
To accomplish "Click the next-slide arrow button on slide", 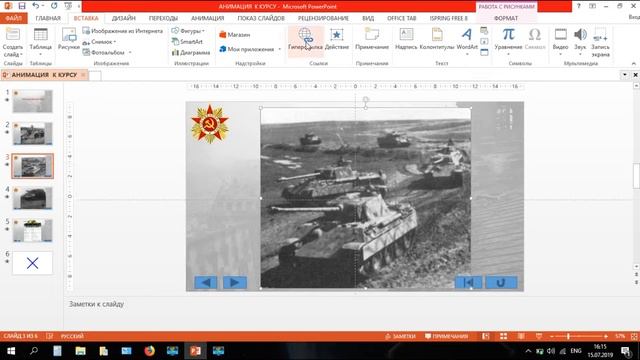I will pyautogui.click(x=235, y=282).
